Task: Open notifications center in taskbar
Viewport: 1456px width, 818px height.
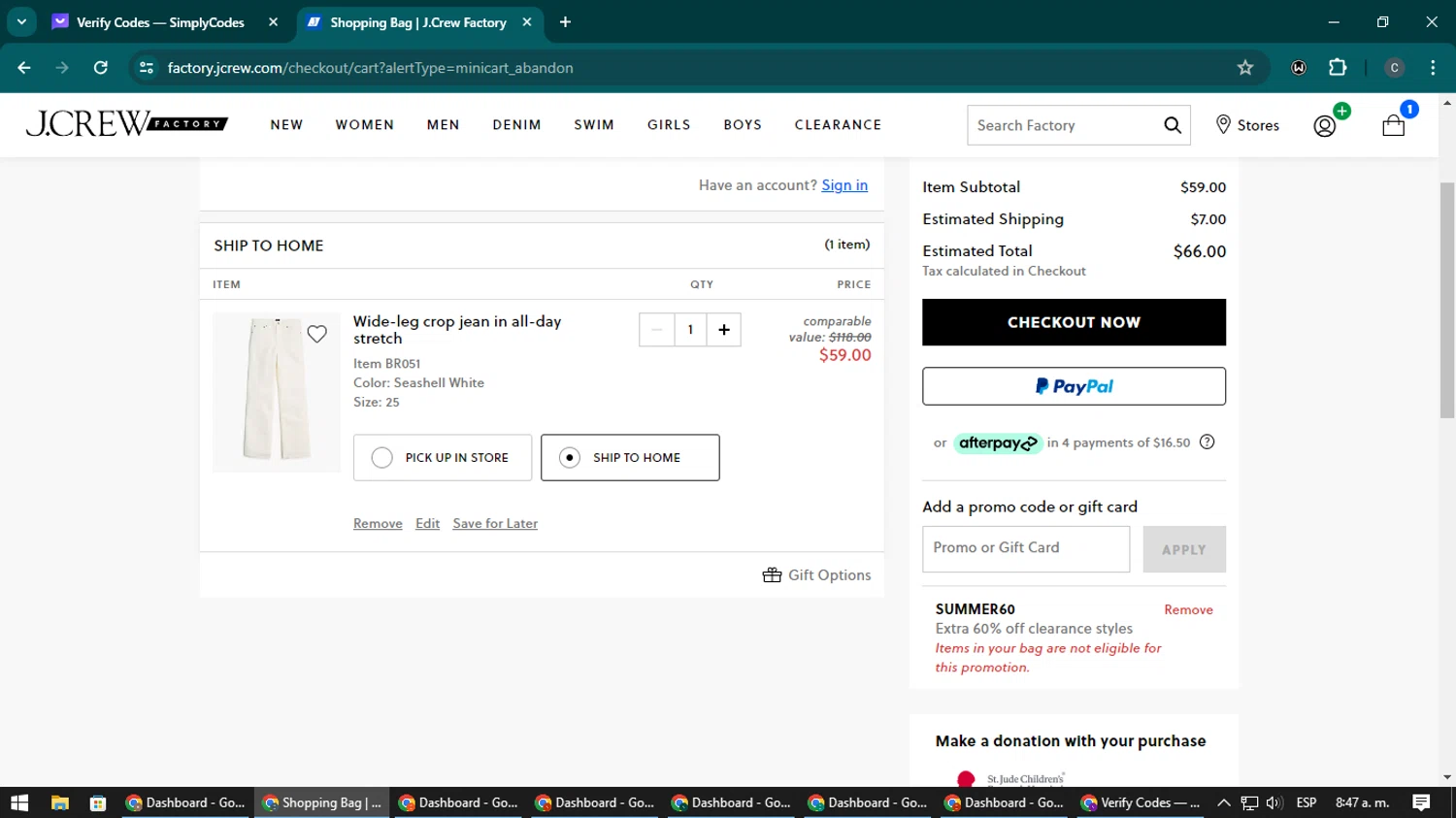Action: coord(1421,802)
